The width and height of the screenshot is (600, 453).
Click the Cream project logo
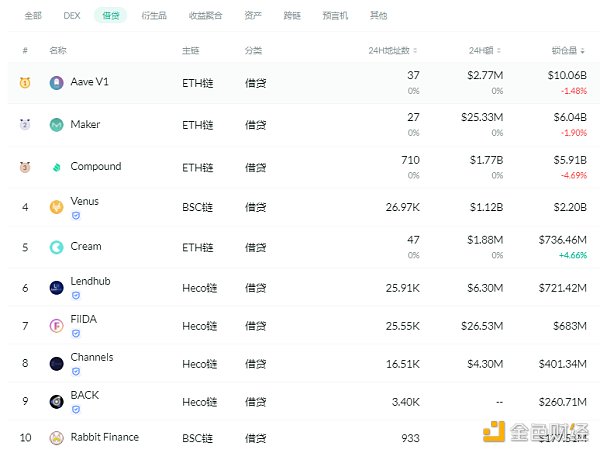click(57, 247)
